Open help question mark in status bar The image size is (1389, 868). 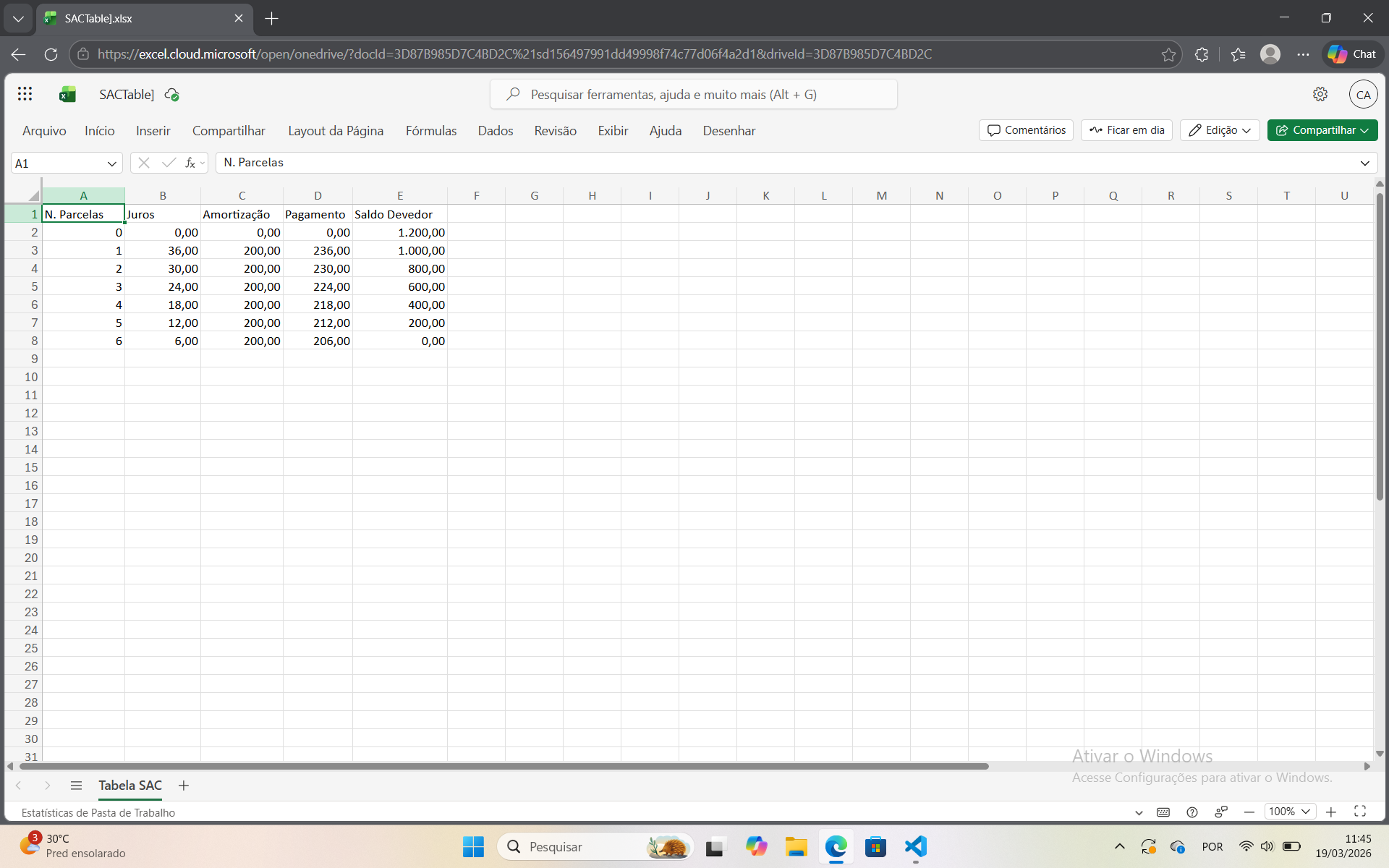[1192, 812]
